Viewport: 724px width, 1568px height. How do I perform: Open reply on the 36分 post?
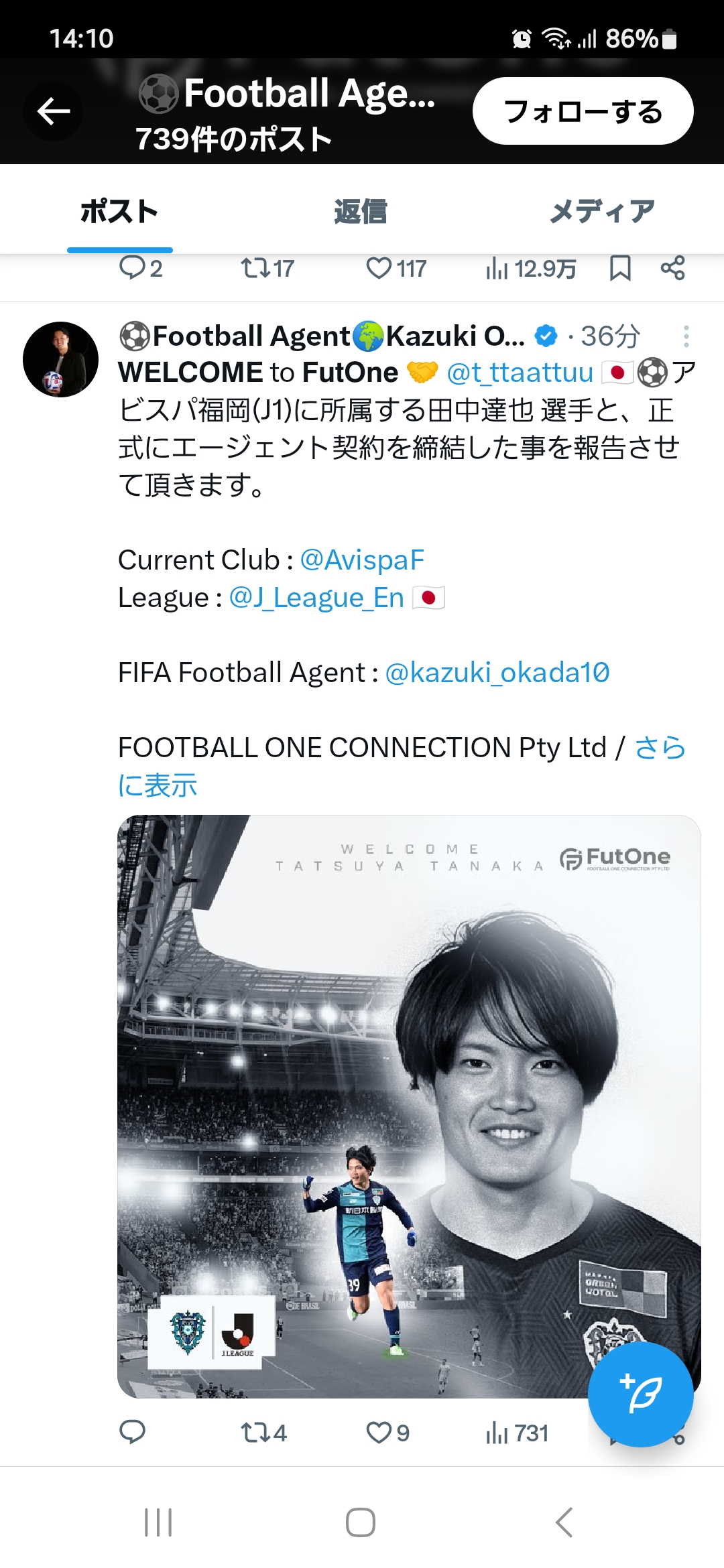click(132, 1432)
